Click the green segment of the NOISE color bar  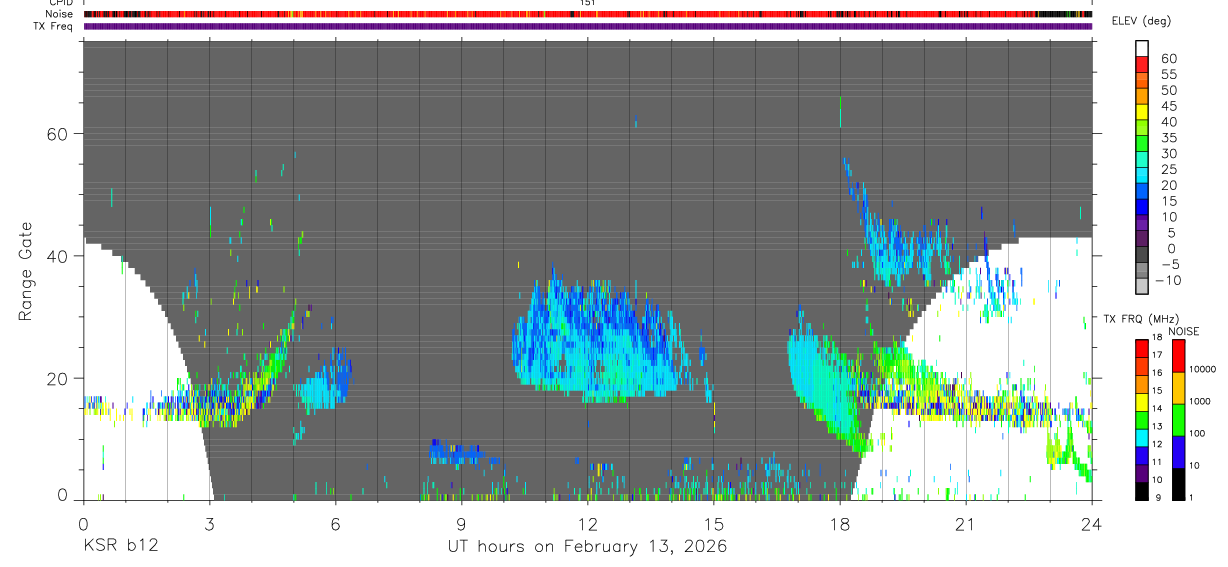(1179, 419)
